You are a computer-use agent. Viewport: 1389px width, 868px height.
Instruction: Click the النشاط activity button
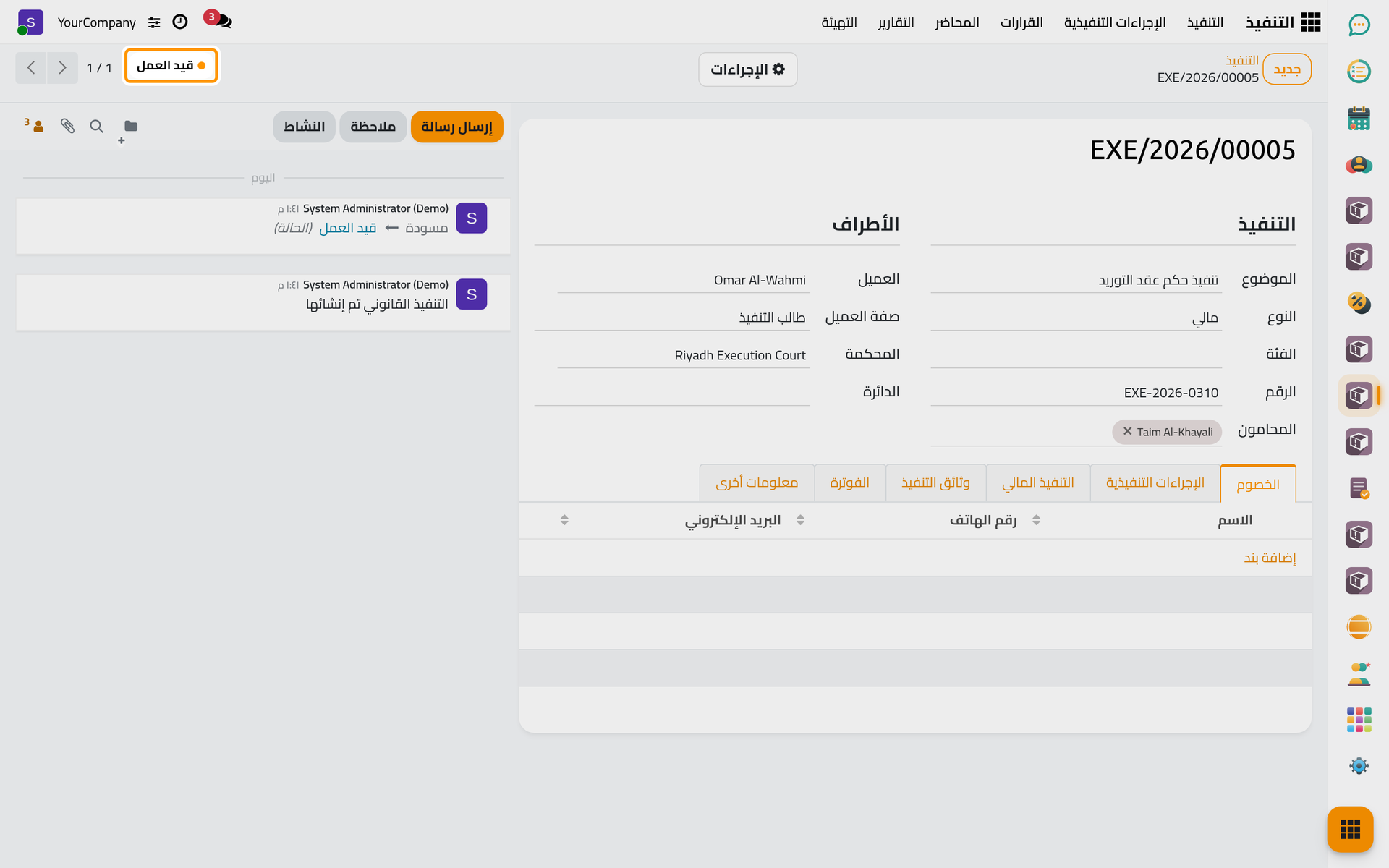tap(304, 127)
